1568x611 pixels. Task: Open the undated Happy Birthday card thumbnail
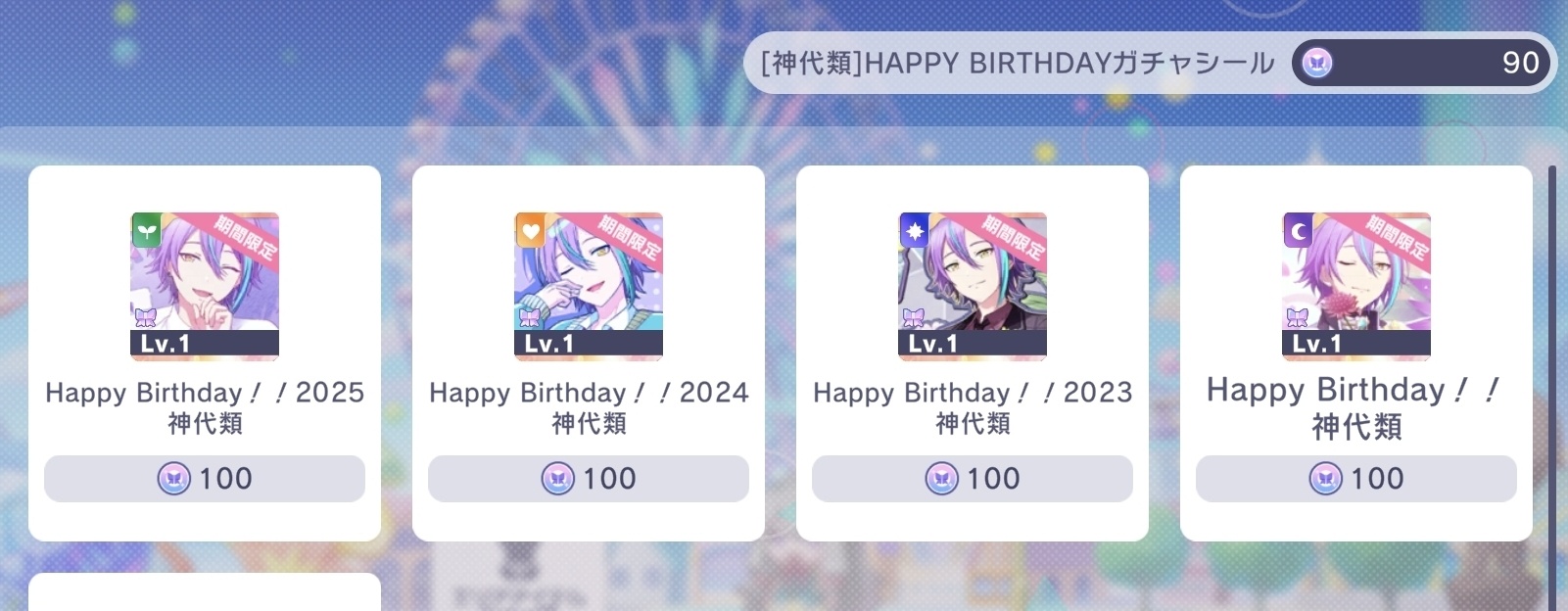pyautogui.click(x=1356, y=286)
